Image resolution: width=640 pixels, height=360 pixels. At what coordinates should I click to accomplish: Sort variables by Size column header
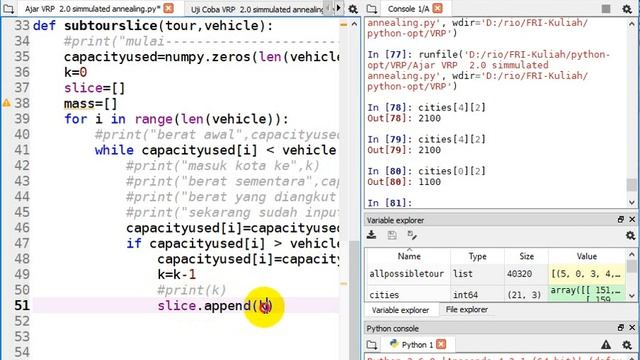[527, 256]
